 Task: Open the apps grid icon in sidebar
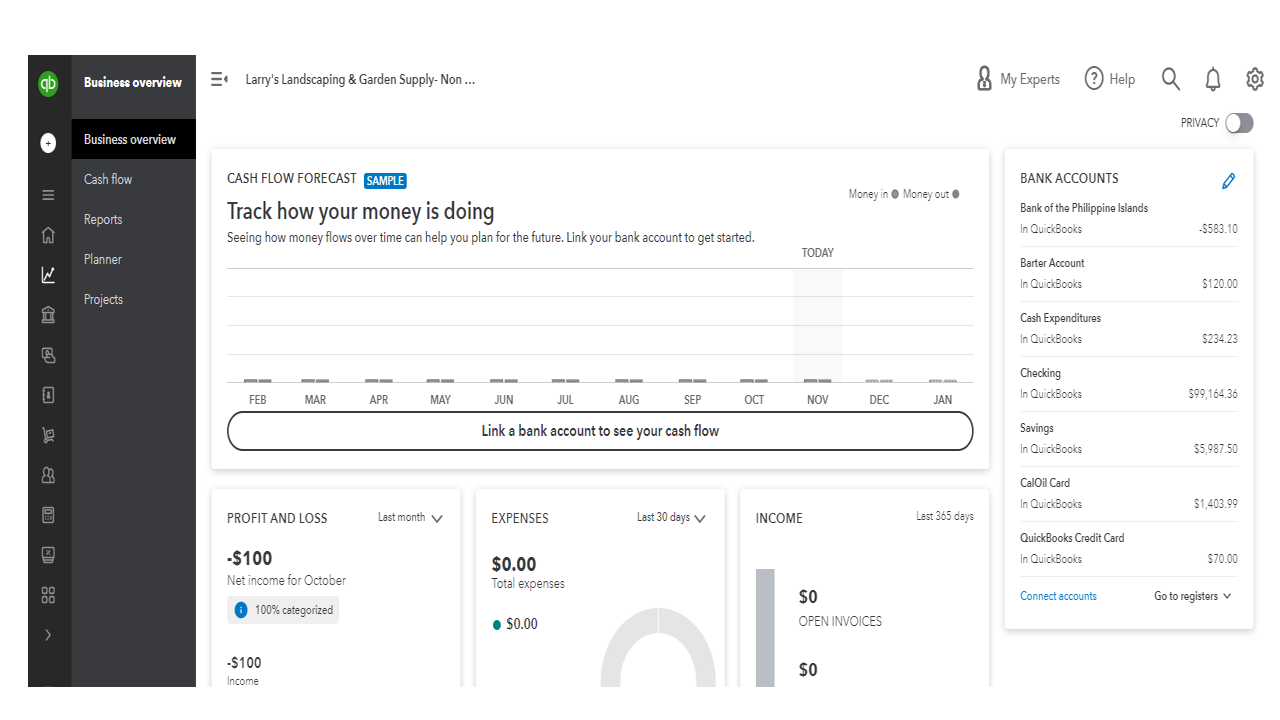(48, 595)
